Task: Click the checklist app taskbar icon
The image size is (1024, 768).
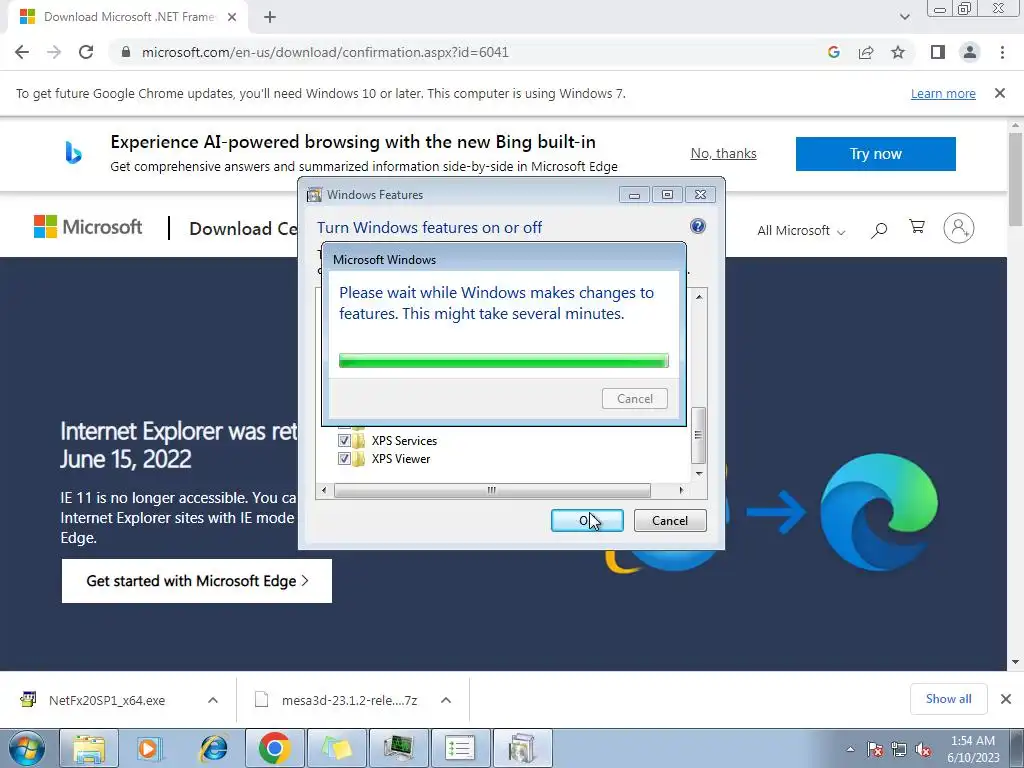Action: click(460, 748)
